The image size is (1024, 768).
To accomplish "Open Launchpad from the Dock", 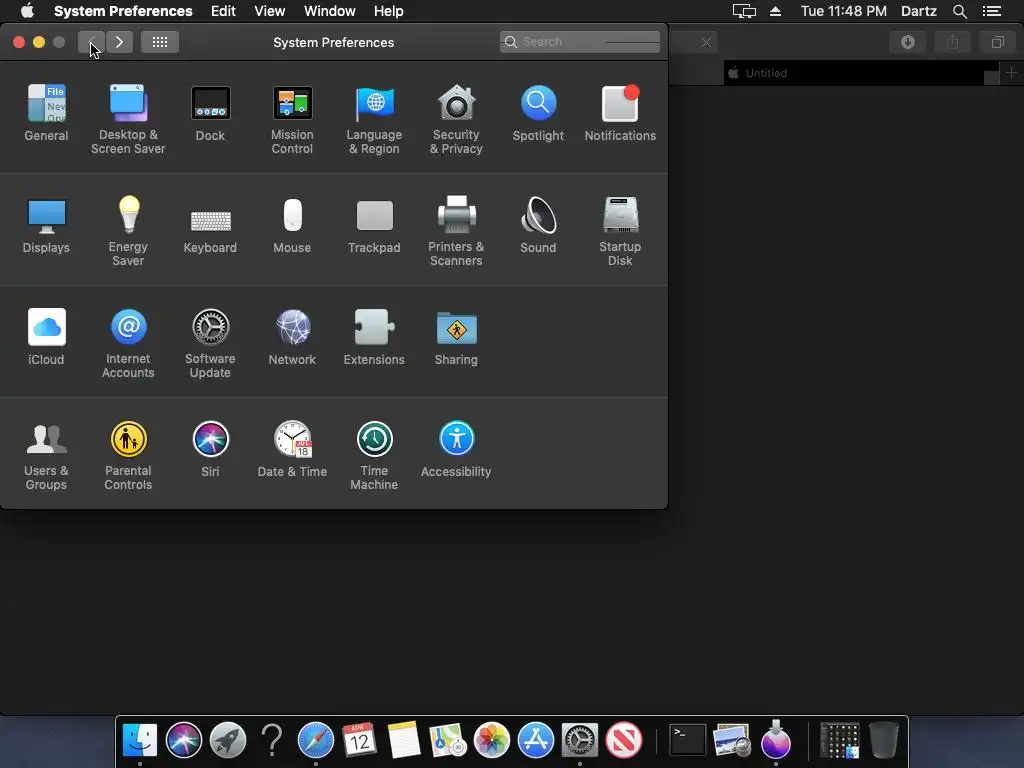I will pyautogui.click(x=227, y=740).
